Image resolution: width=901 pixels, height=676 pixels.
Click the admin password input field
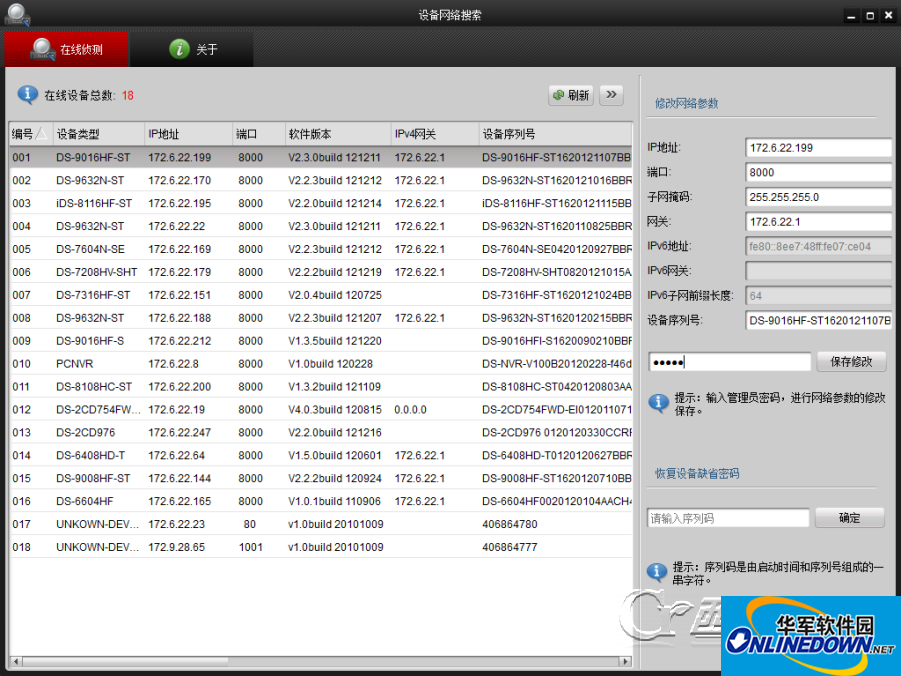point(729,360)
